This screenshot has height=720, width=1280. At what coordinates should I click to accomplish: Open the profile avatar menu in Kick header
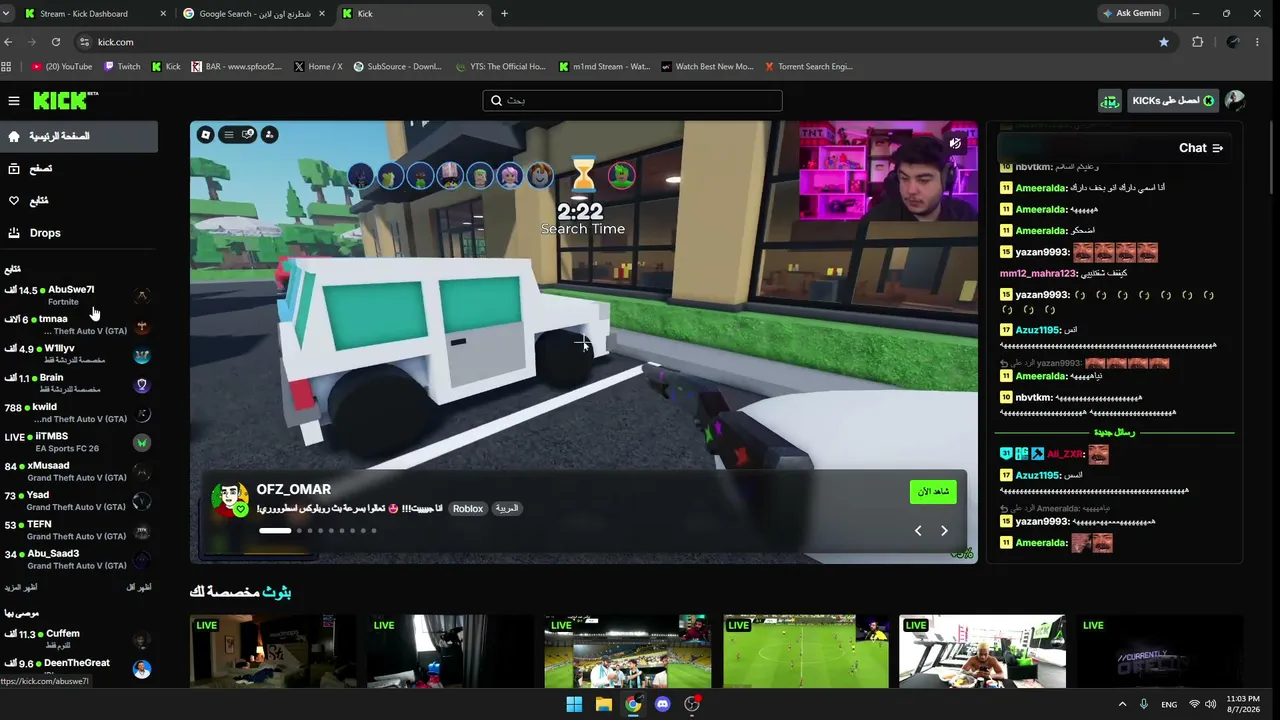coord(1235,101)
